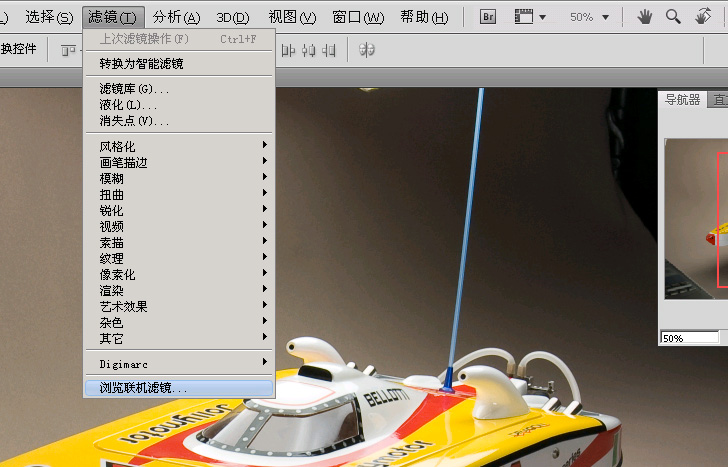
Task: Expand the 风格化 submenu
Action: pyautogui.click(x=178, y=146)
